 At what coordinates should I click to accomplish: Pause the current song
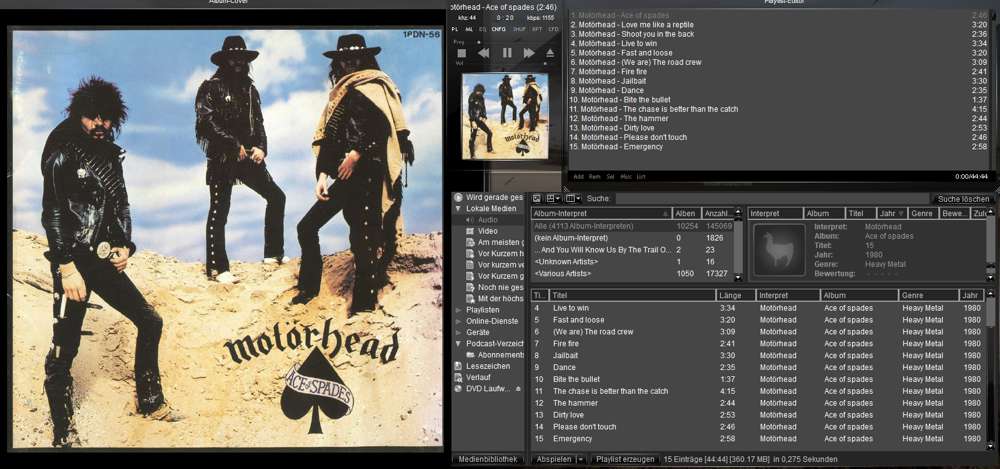point(507,53)
